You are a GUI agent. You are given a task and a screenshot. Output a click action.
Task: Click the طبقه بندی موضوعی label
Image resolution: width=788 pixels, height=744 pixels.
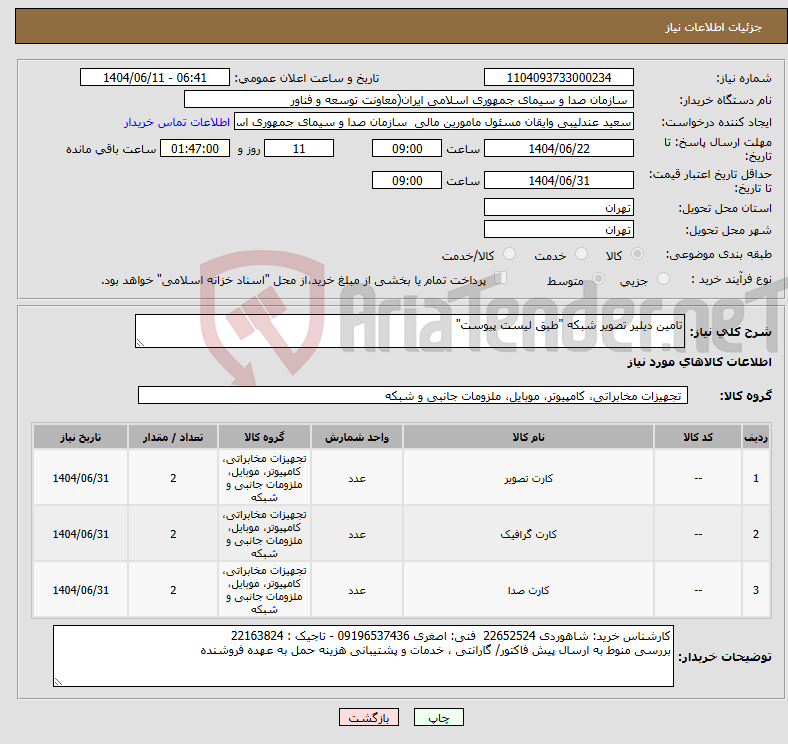719,255
